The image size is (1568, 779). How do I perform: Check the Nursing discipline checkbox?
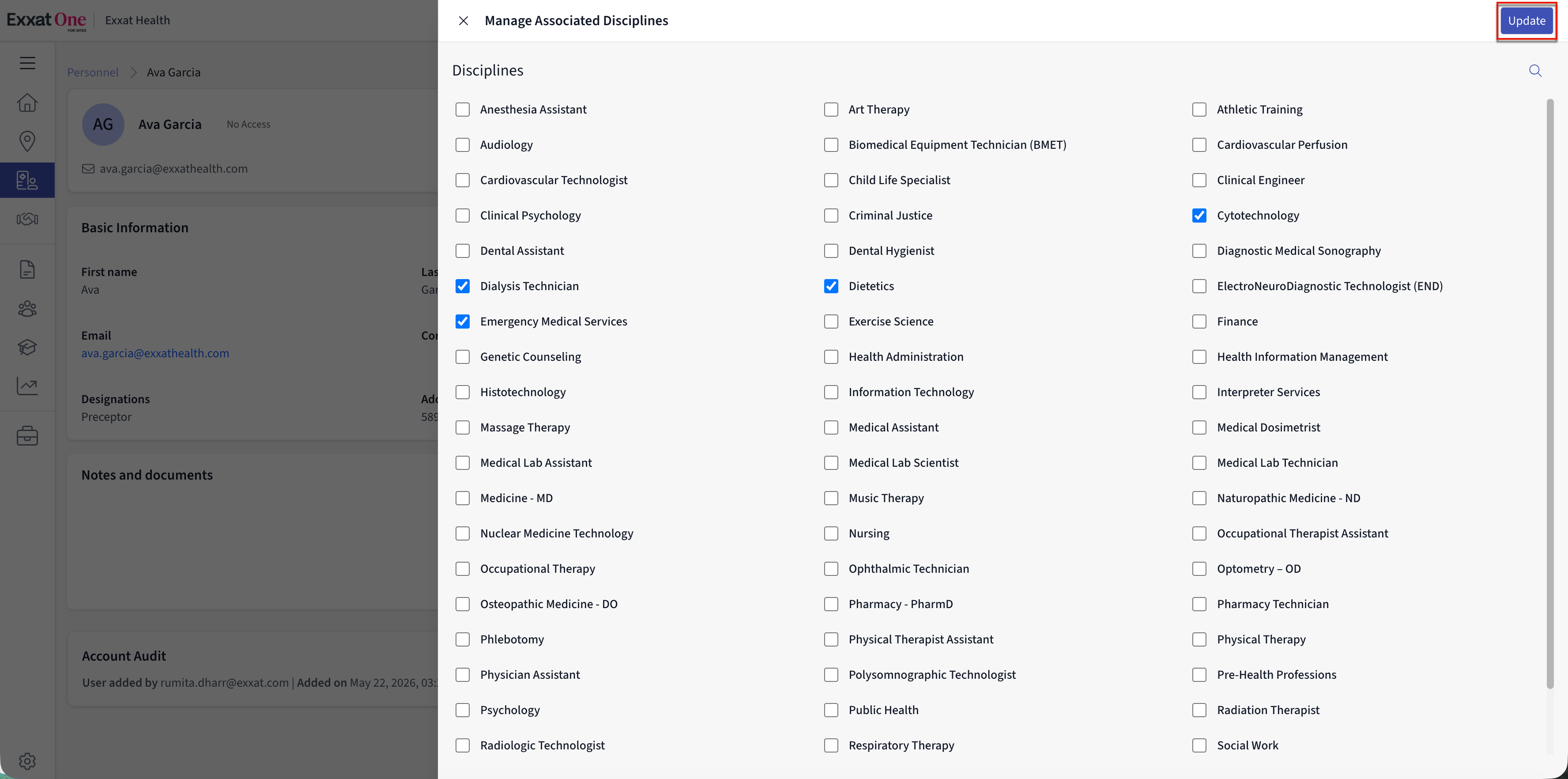tap(831, 533)
